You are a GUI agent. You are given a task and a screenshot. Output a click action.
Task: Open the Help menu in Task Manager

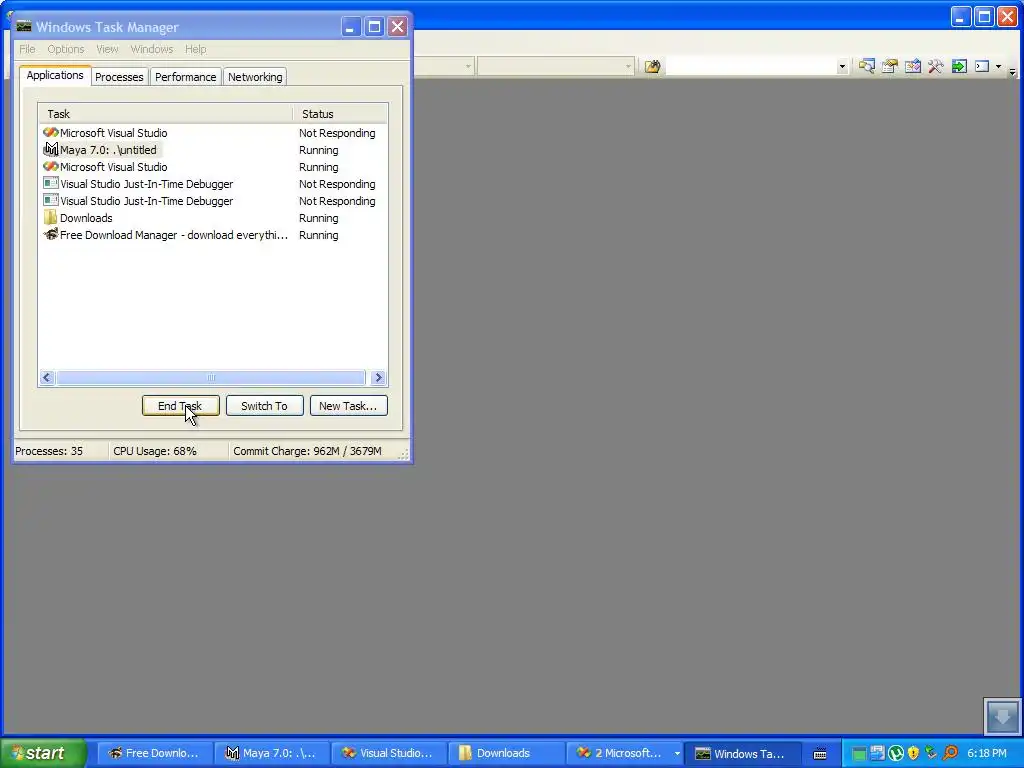click(x=195, y=49)
